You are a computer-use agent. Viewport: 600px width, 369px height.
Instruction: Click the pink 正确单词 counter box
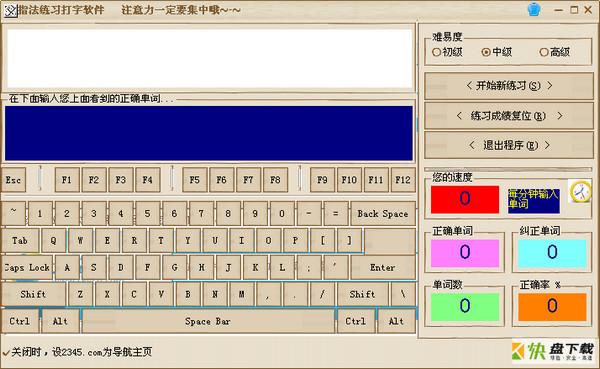click(x=465, y=253)
